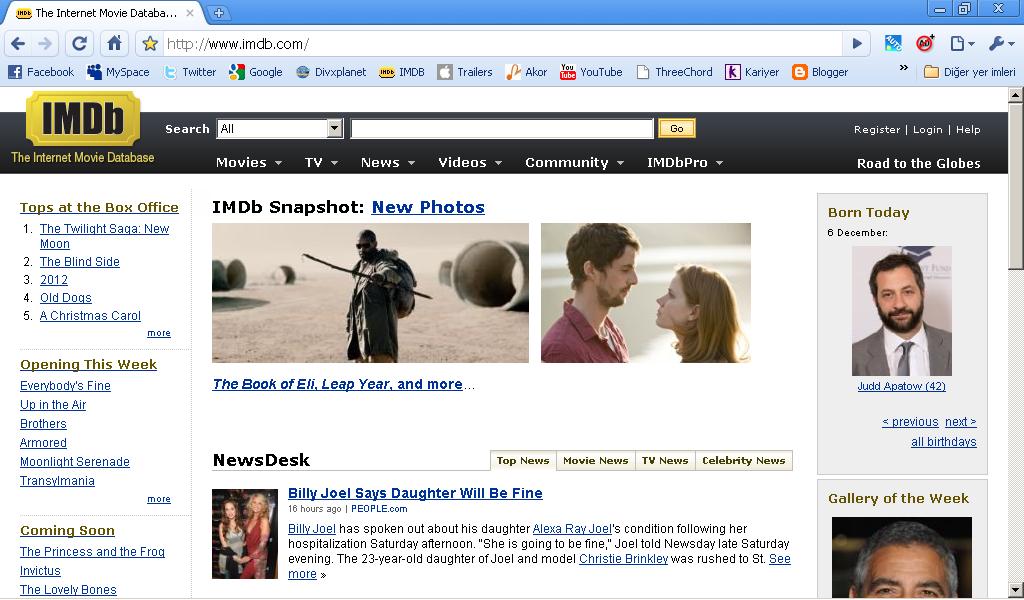
Task: Open the Leap Year photo thumbnail
Action: pos(646,292)
